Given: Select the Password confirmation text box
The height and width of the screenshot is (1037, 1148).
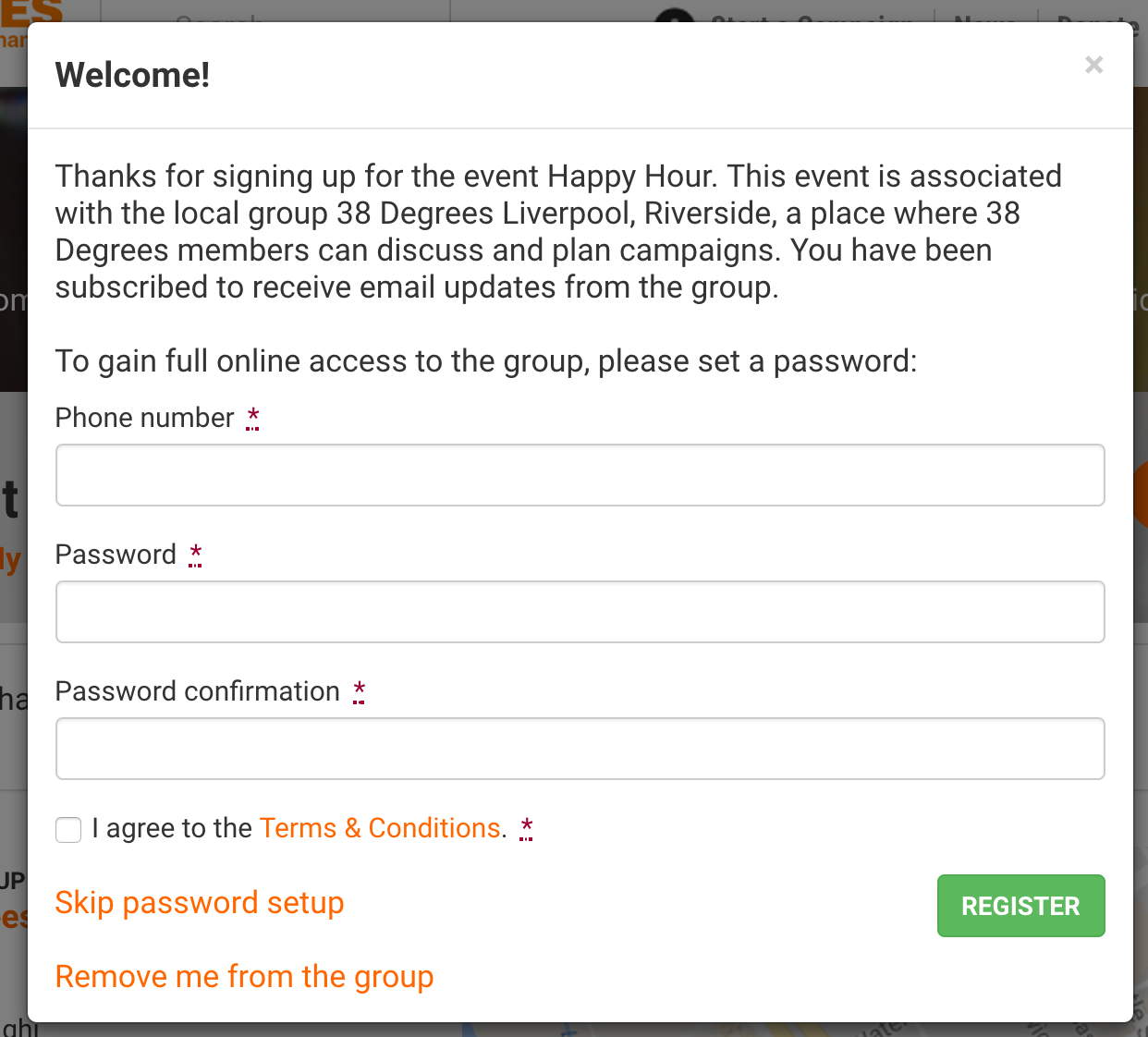Looking at the screenshot, I should pos(580,749).
